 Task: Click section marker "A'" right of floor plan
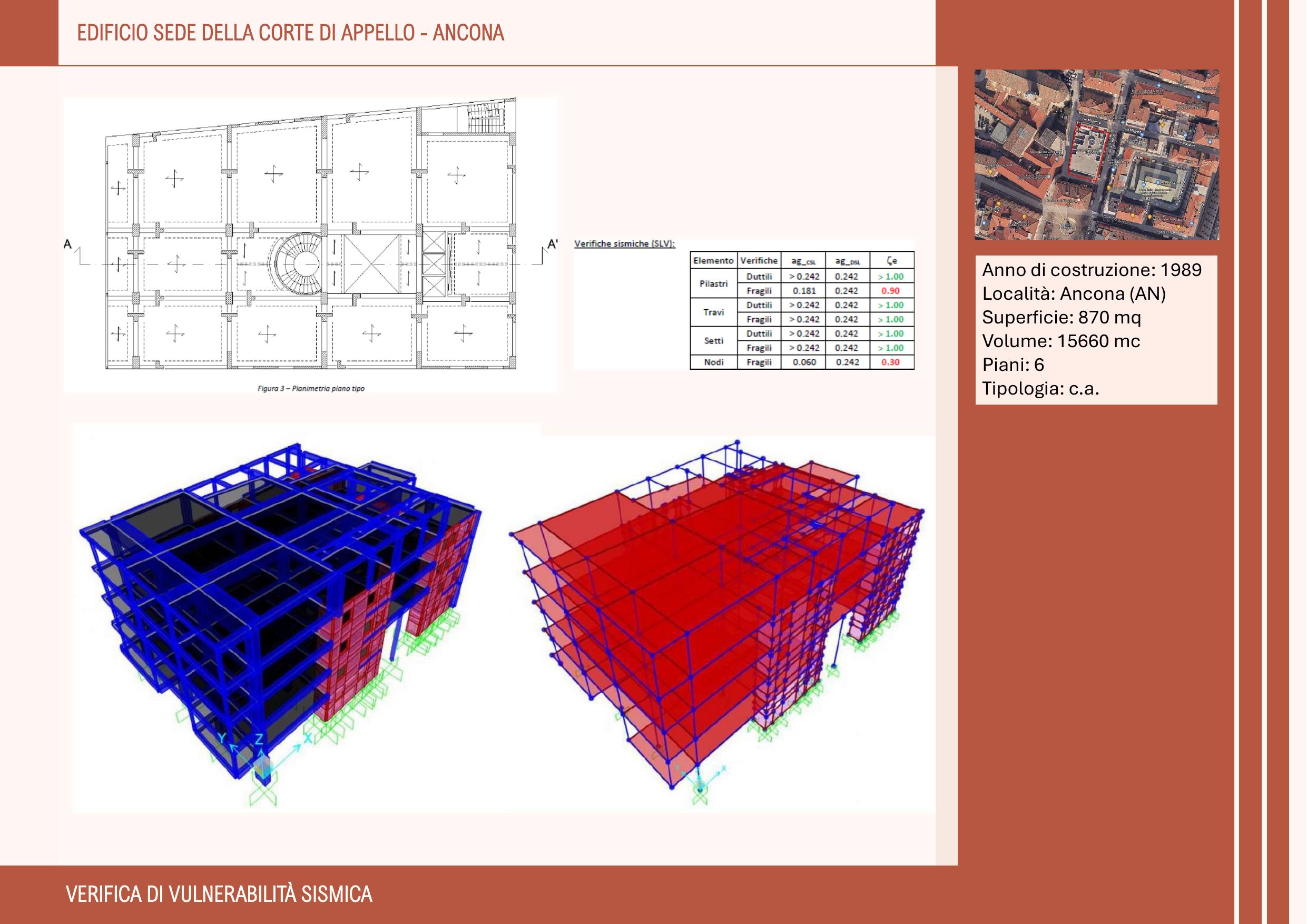(x=552, y=244)
